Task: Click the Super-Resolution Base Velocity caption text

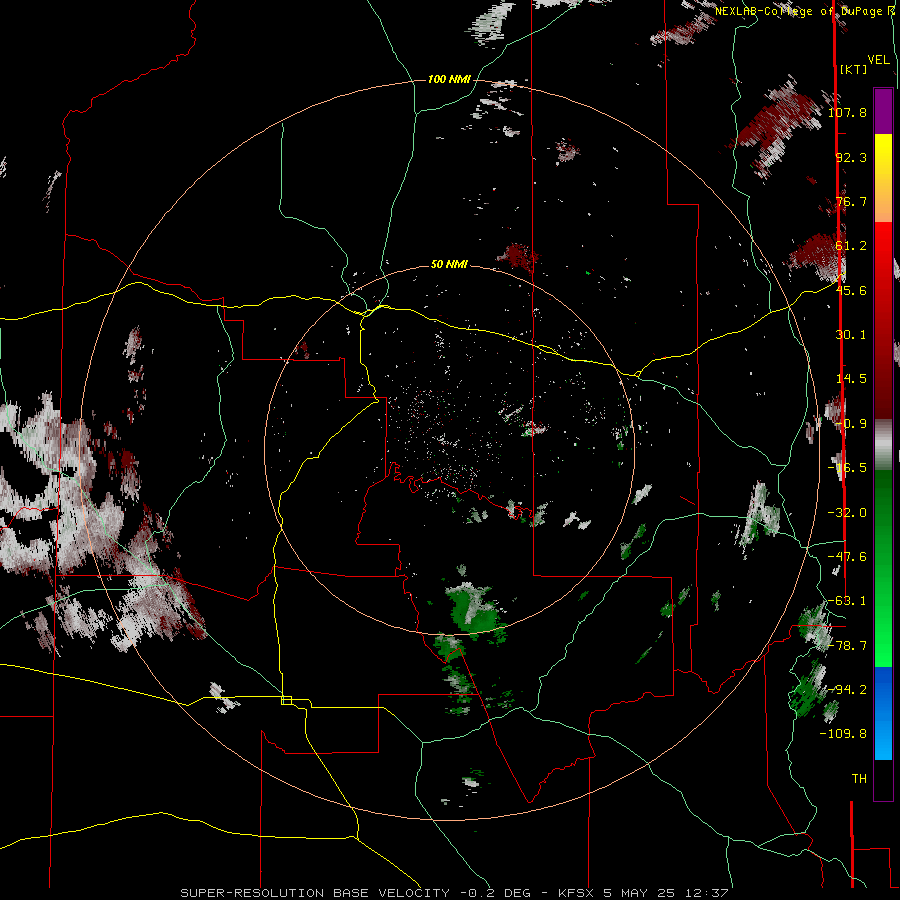Action: coord(455,893)
